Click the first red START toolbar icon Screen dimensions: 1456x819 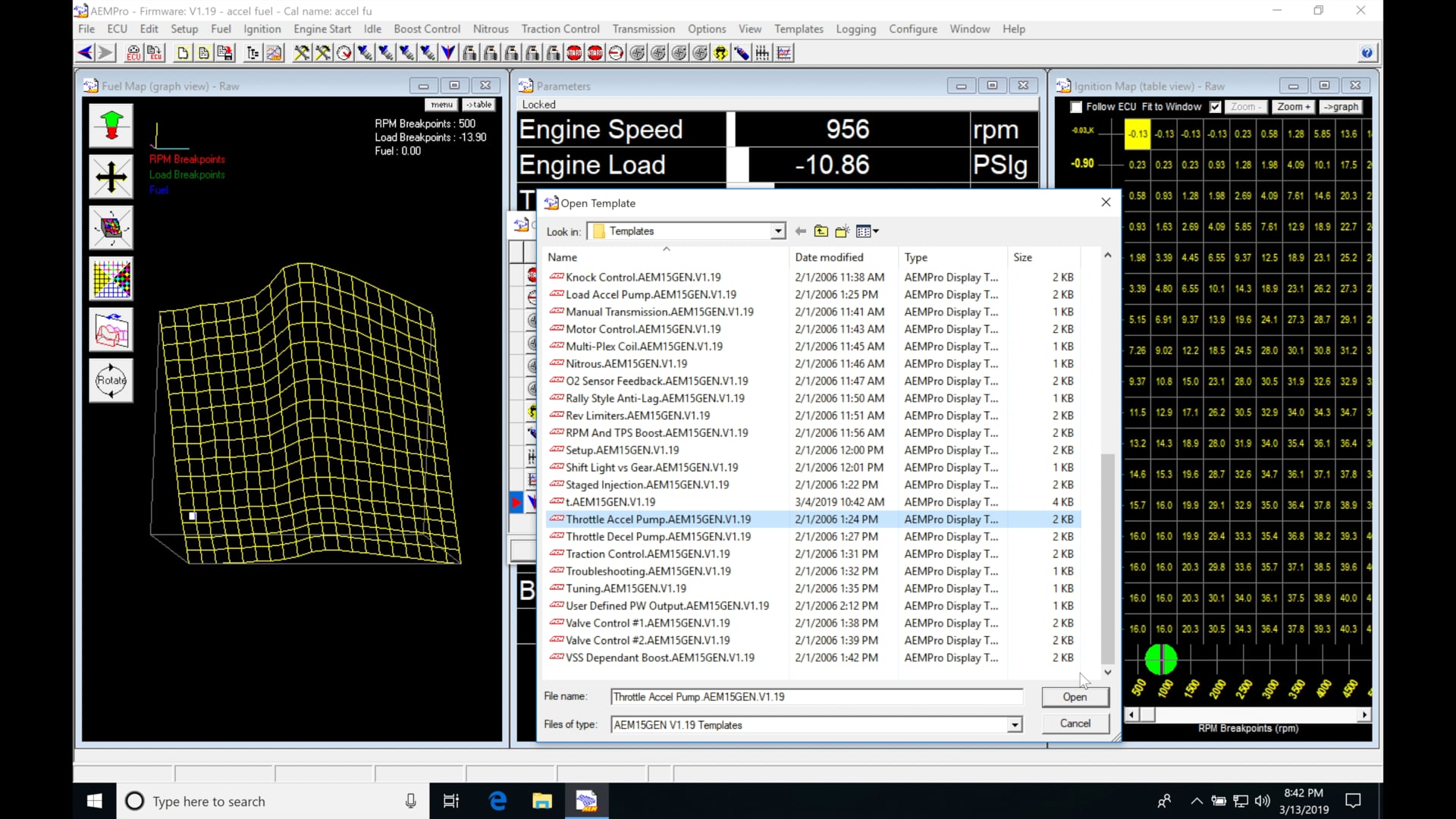tap(574, 52)
